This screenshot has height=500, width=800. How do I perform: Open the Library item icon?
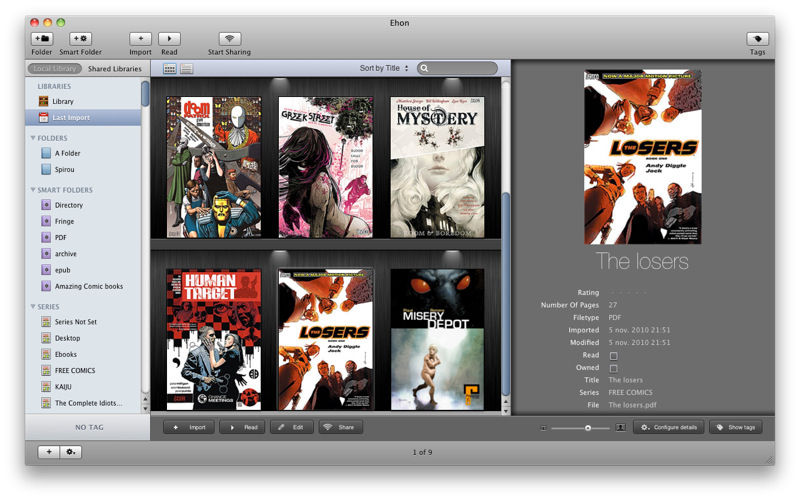point(44,101)
